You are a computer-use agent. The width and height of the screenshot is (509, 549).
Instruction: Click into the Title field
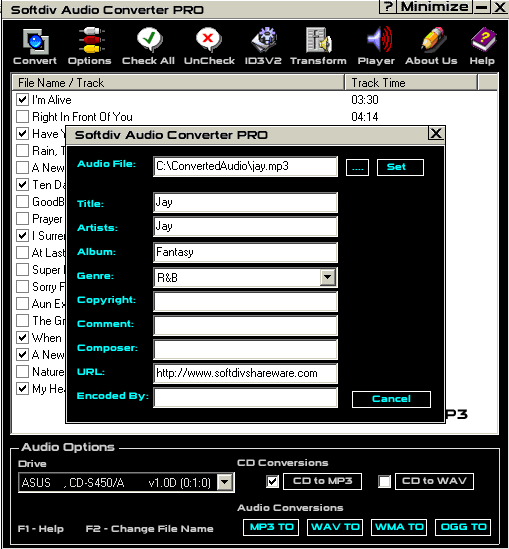pyautogui.click(x=245, y=202)
